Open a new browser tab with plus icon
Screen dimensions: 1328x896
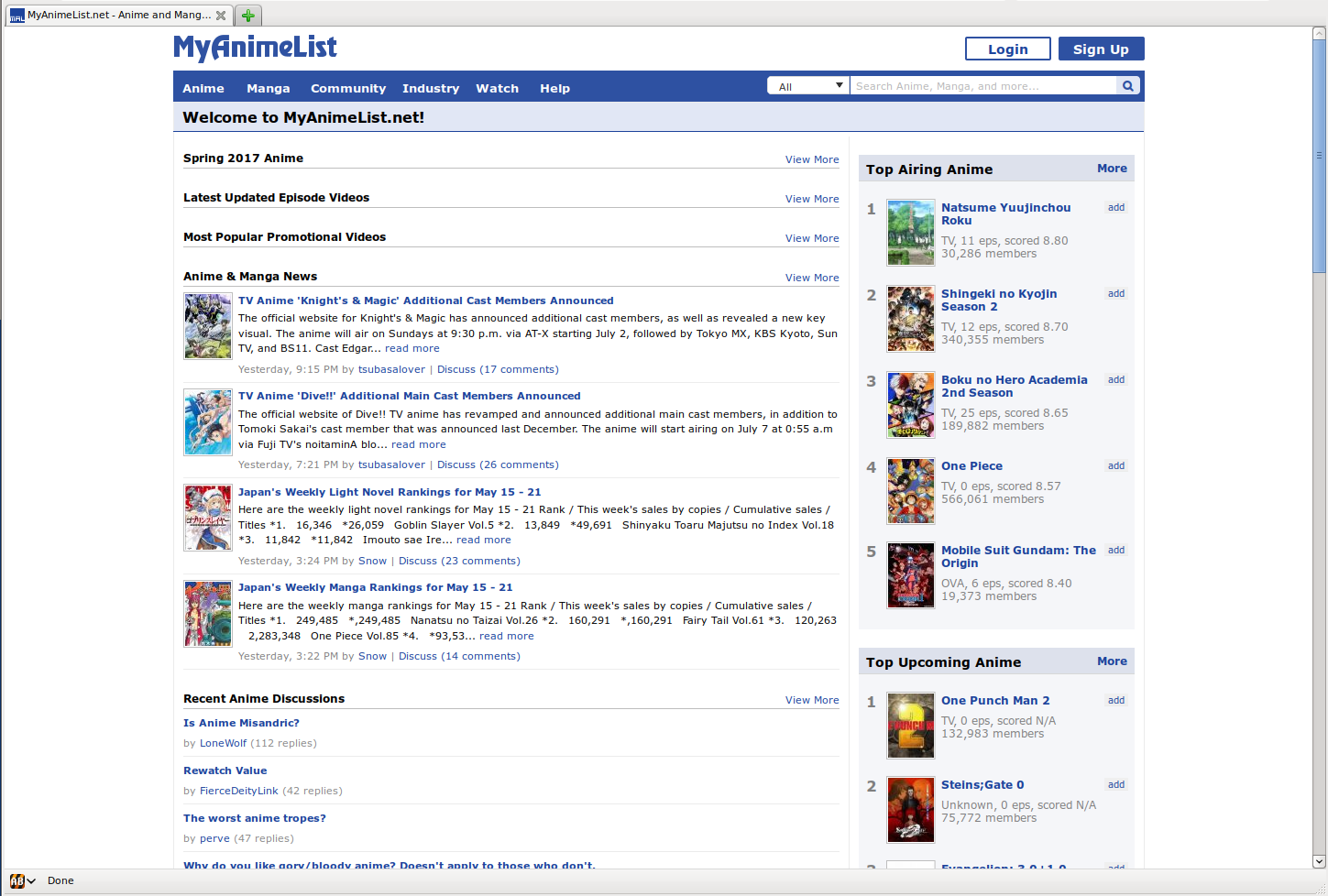pos(247,16)
